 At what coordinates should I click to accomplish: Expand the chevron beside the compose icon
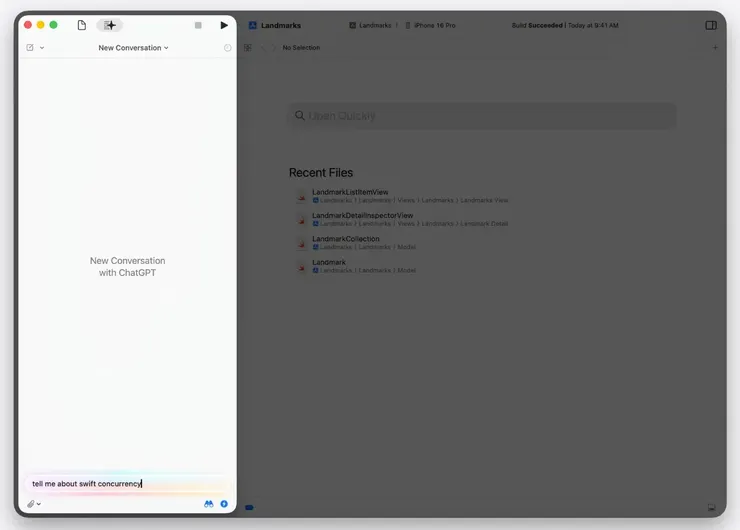point(42,48)
